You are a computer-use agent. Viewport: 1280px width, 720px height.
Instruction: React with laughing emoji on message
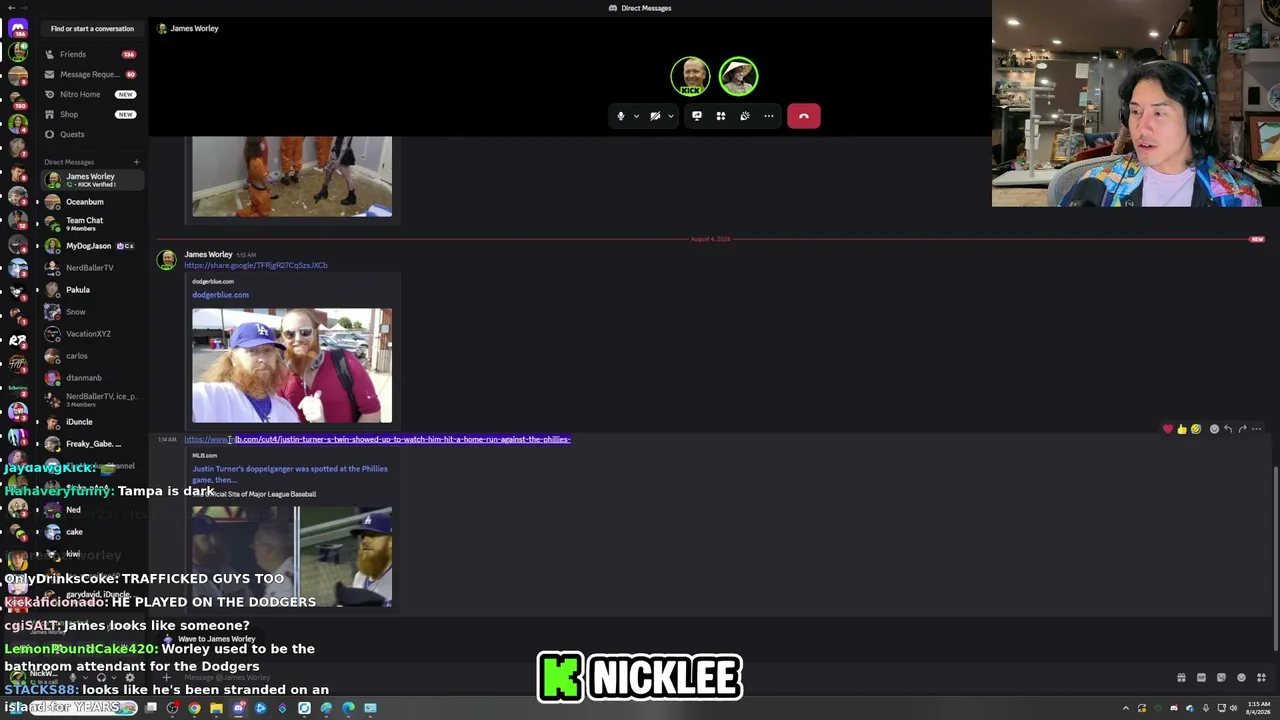click(1195, 429)
